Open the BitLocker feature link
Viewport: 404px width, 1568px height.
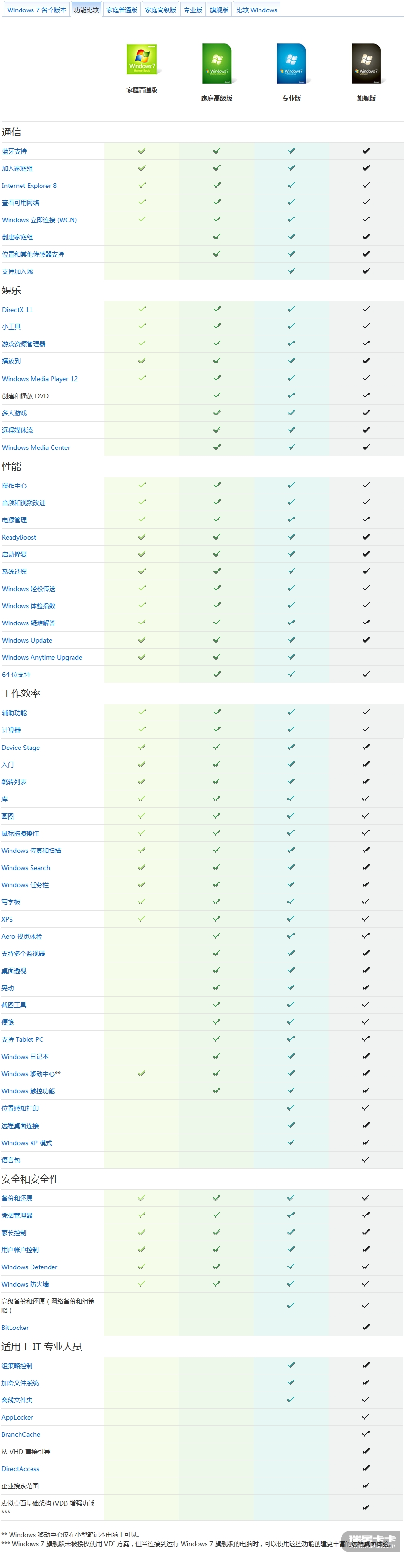pyautogui.click(x=15, y=1328)
